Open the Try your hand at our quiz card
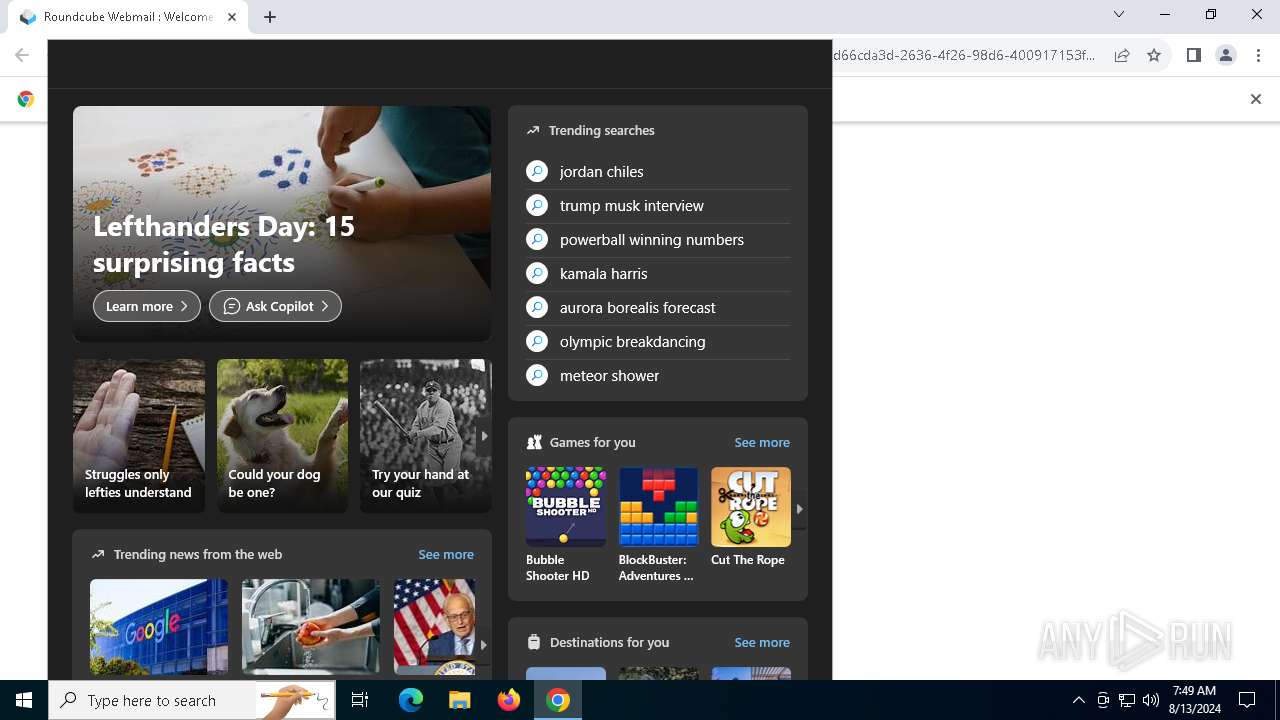 (x=425, y=436)
